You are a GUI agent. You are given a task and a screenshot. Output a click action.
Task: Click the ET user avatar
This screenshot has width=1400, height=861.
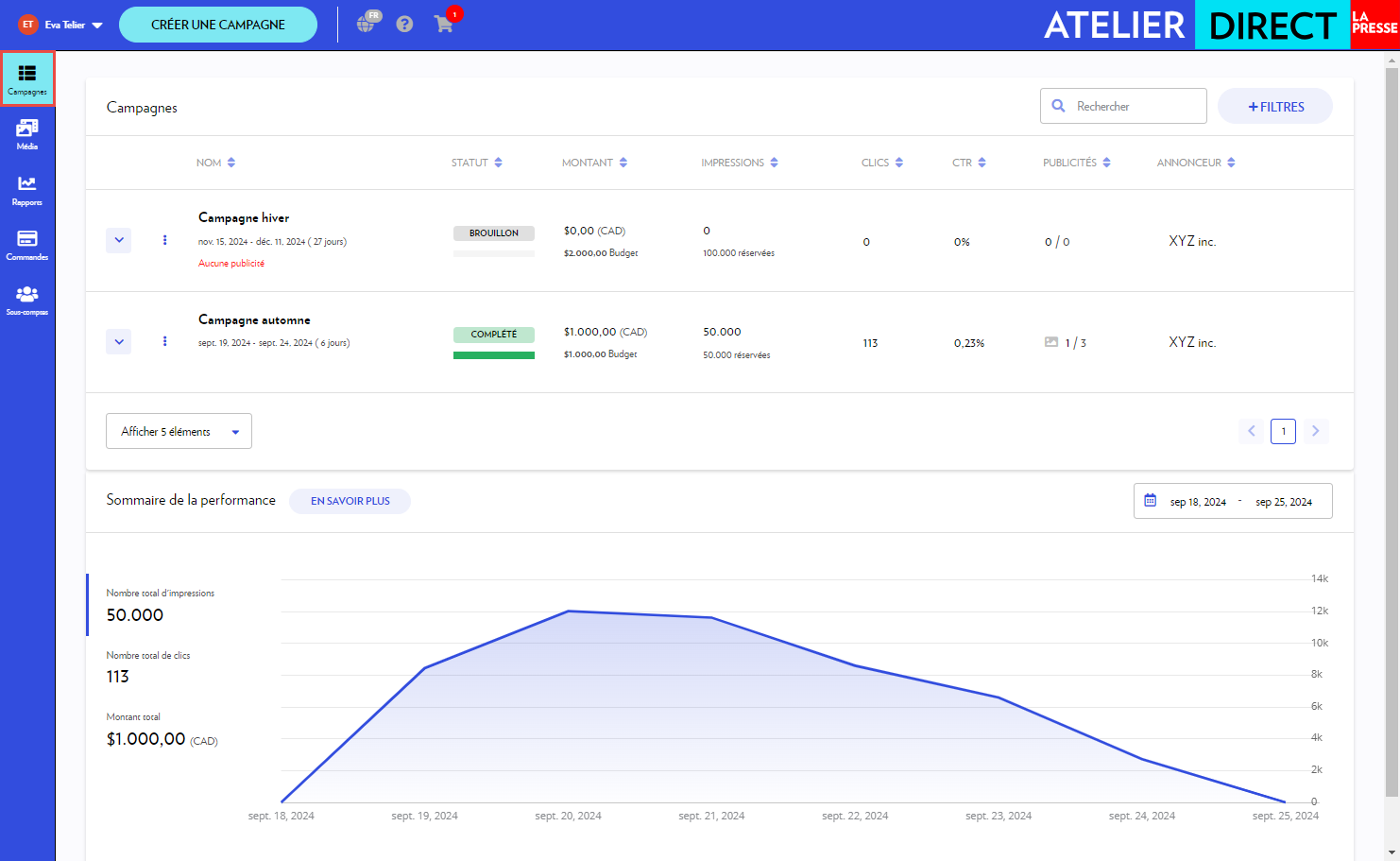click(x=28, y=25)
